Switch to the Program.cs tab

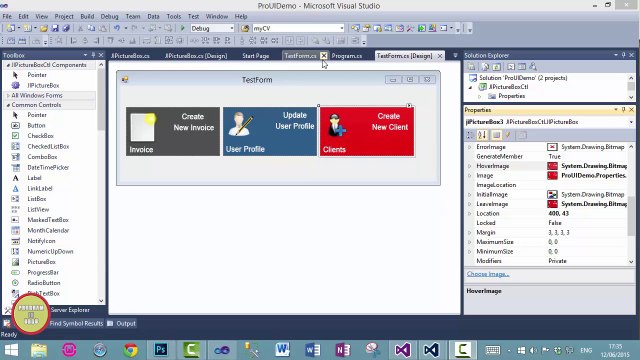click(x=347, y=56)
